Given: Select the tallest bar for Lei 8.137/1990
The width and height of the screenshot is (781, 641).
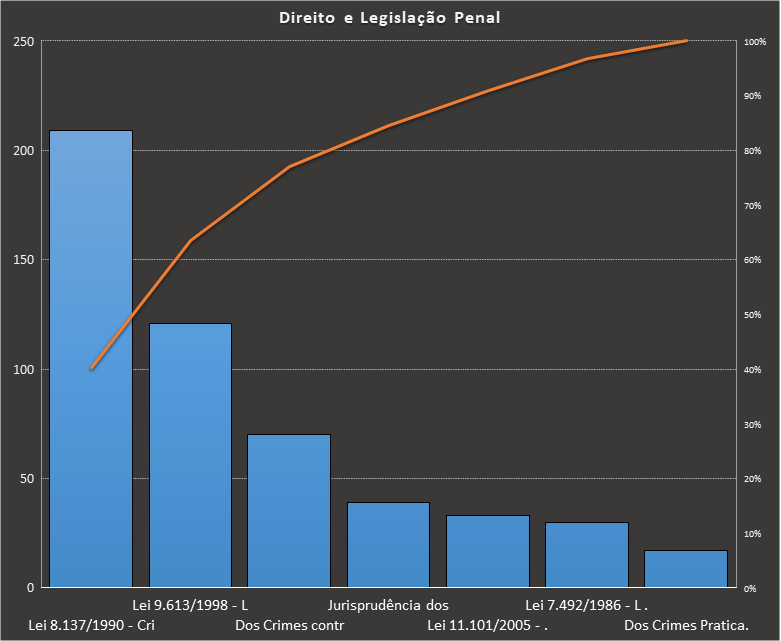Looking at the screenshot, I should [x=91, y=400].
